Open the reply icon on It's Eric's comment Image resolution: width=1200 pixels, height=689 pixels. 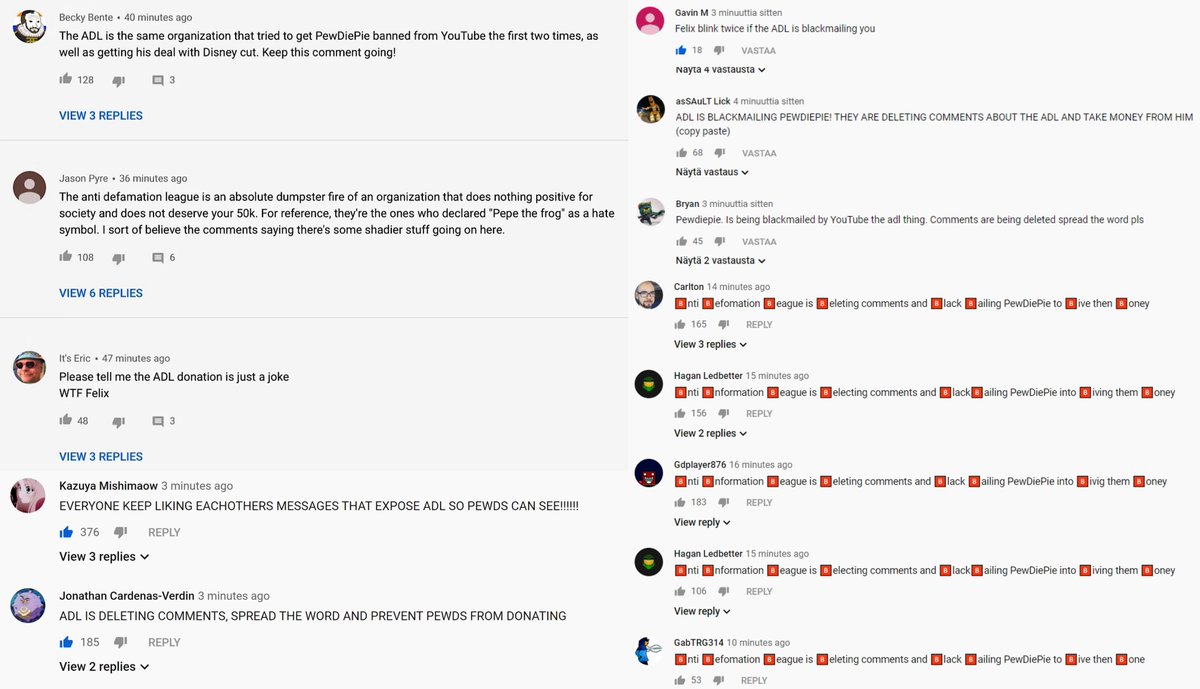coord(157,421)
